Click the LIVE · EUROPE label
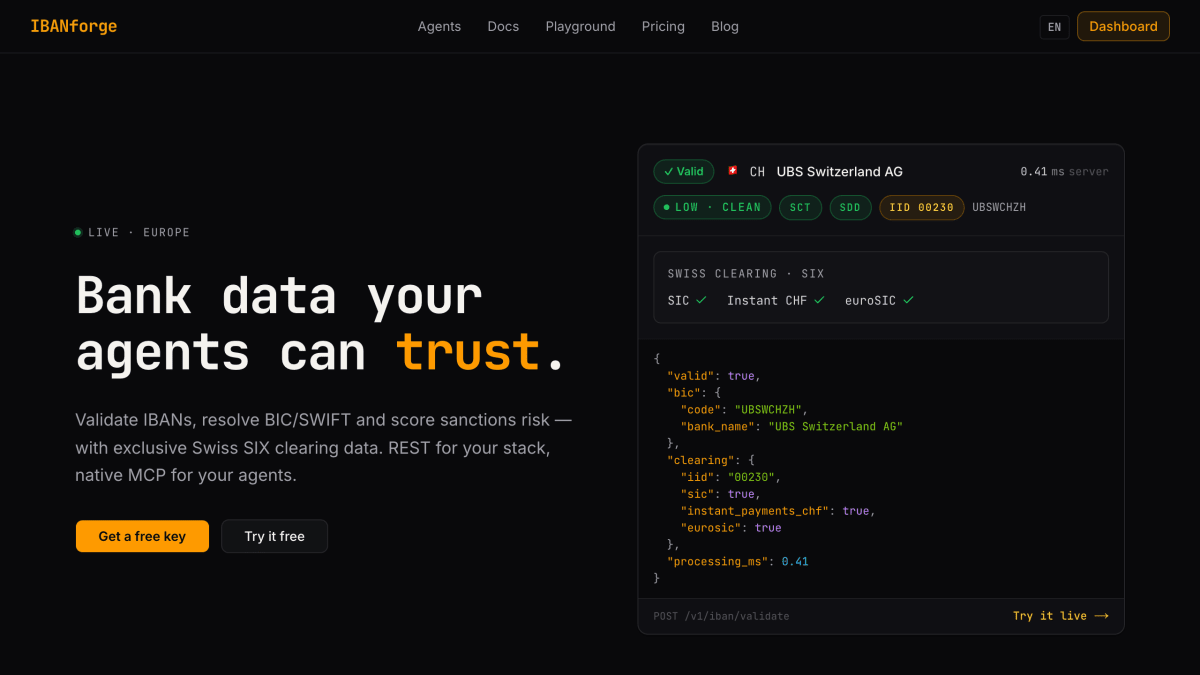This screenshot has height=675, width=1200. coord(139,232)
